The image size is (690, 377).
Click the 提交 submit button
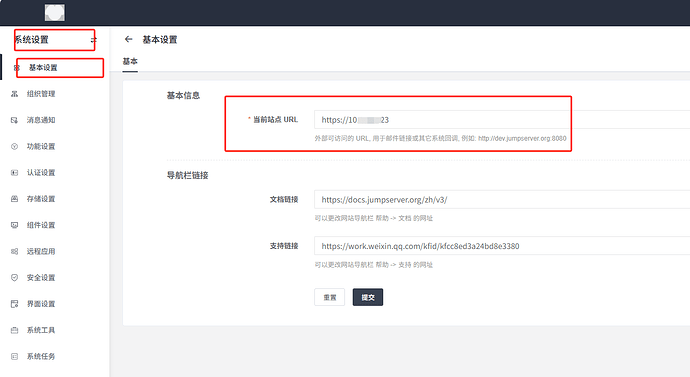coord(368,297)
